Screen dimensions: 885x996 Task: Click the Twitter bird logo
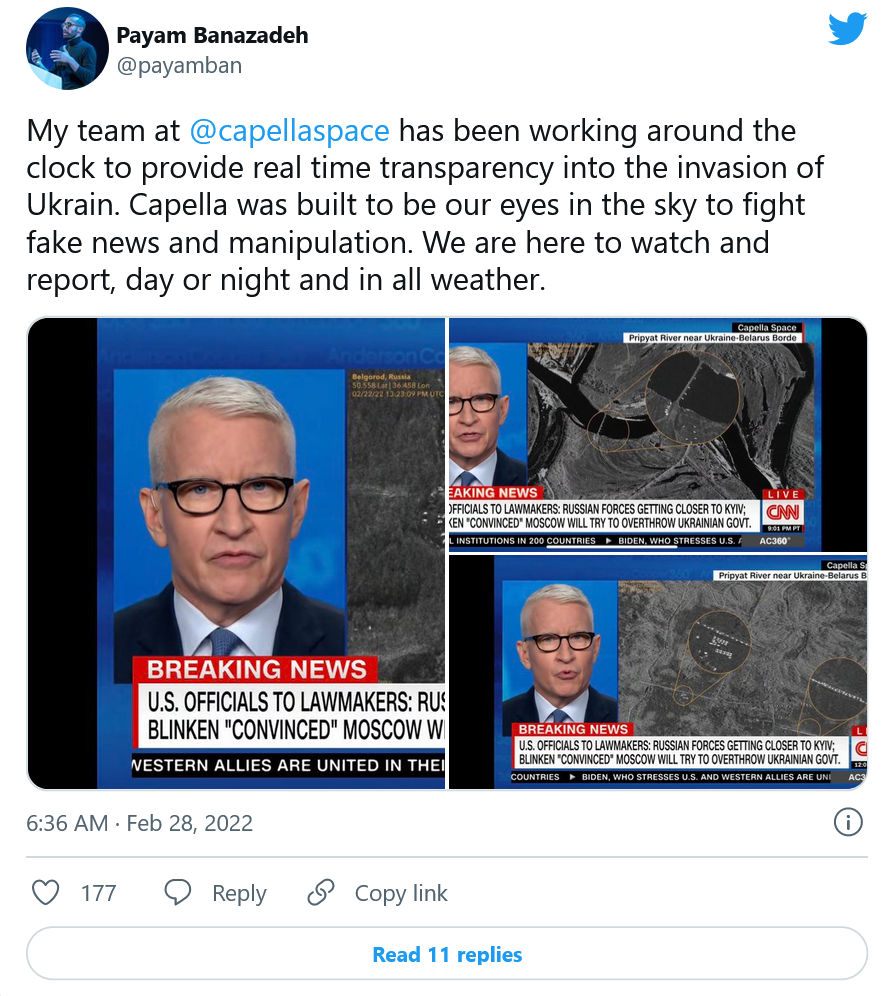pyautogui.click(x=846, y=30)
